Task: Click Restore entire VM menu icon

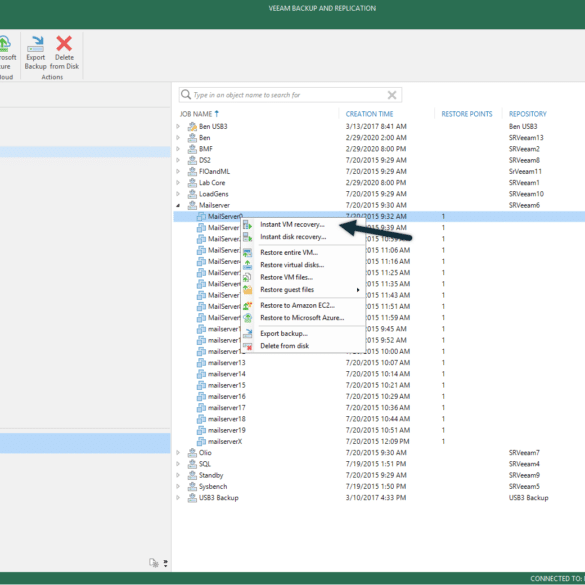Action: point(247,253)
